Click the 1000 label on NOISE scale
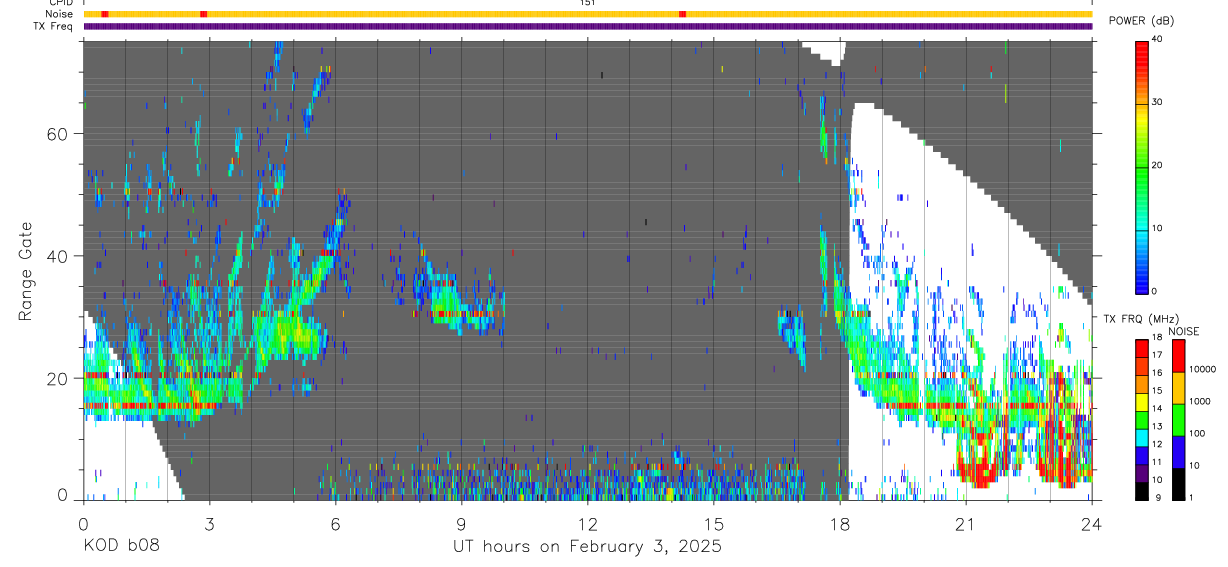This screenshot has height=567, width=1228. [x=1199, y=401]
